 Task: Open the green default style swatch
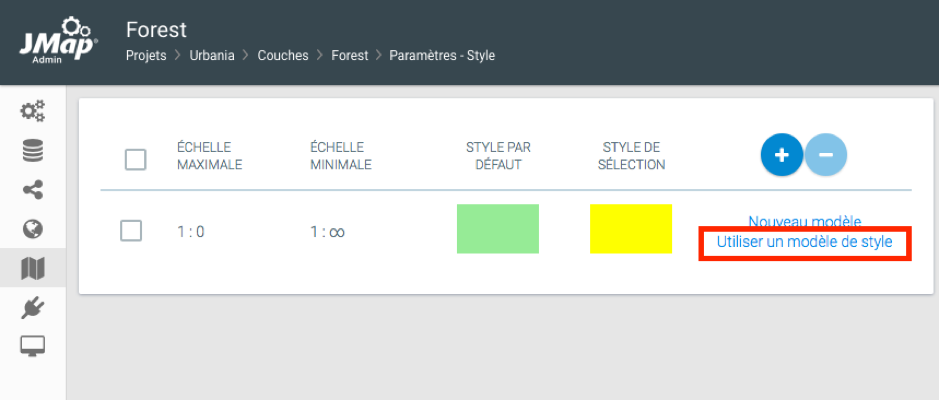[497, 229]
